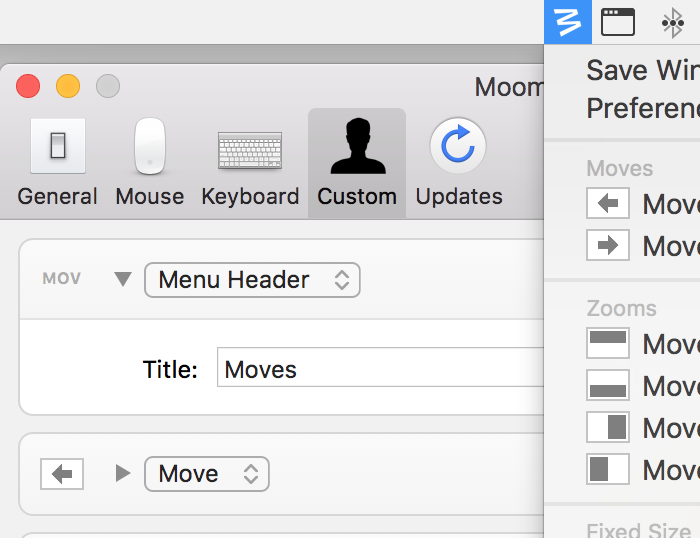Click the window icon in menu bar
This screenshot has width=700, height=538.
[x=618, y=22]
